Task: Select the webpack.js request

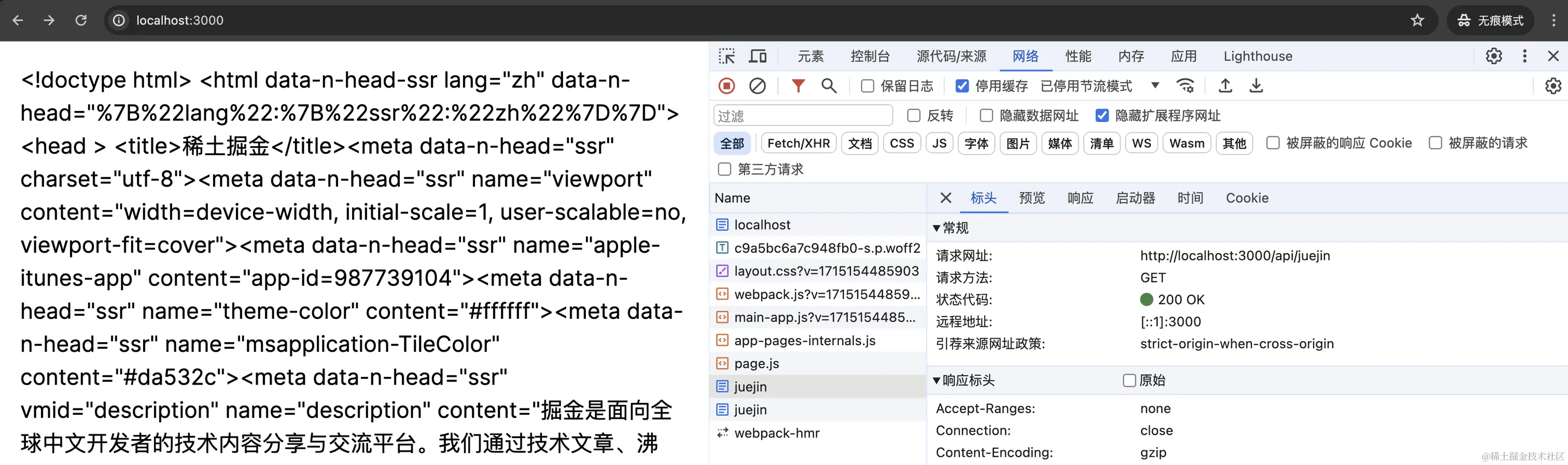Action: coord(818,294)
